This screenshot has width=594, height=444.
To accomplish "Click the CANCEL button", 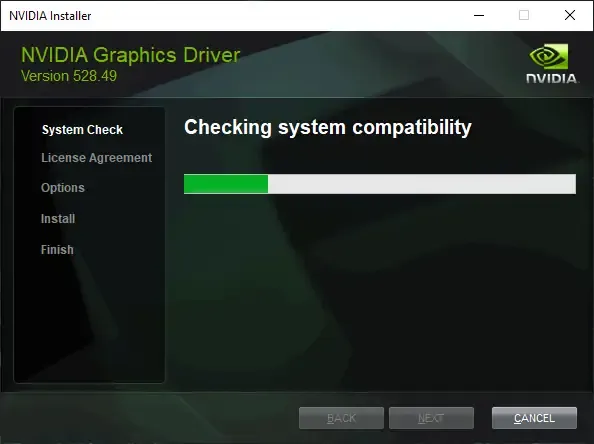I will coord(534,418).
